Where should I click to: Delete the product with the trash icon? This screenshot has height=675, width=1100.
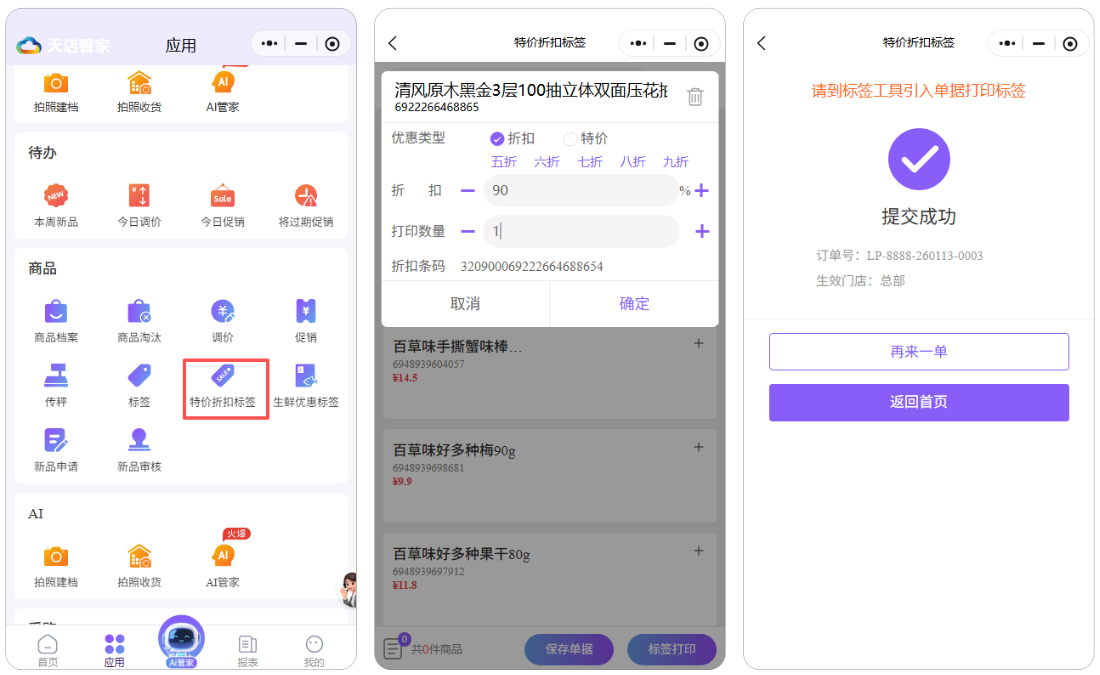(695, 97)
